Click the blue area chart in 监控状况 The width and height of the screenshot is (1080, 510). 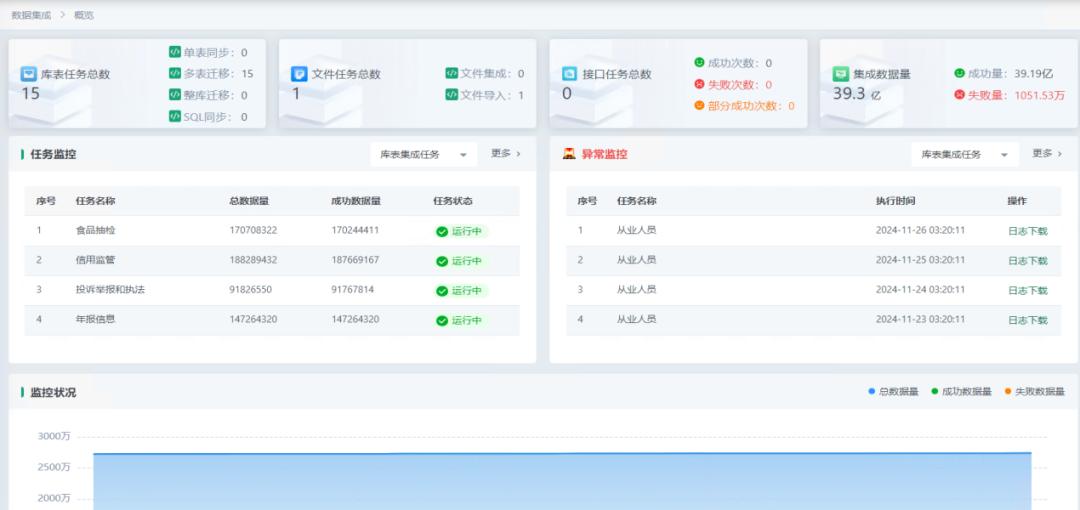(562, 482)
